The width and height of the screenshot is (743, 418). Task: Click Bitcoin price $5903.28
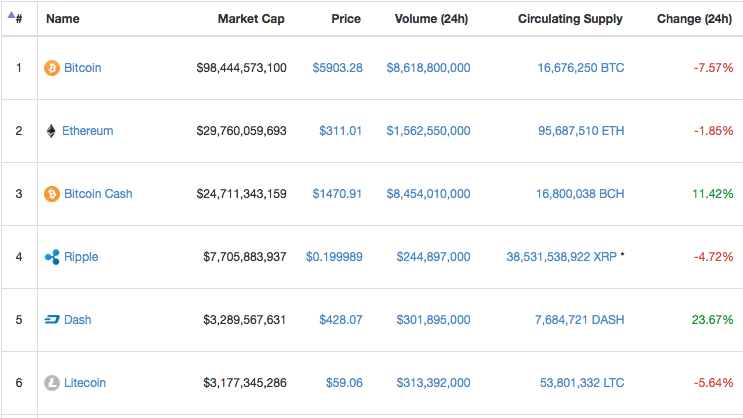tap(337, 68)
